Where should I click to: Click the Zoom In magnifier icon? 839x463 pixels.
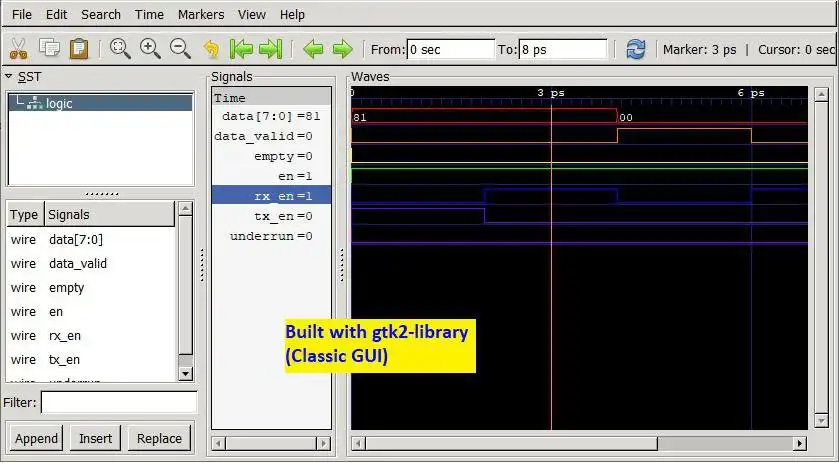(x=150, y=49)
